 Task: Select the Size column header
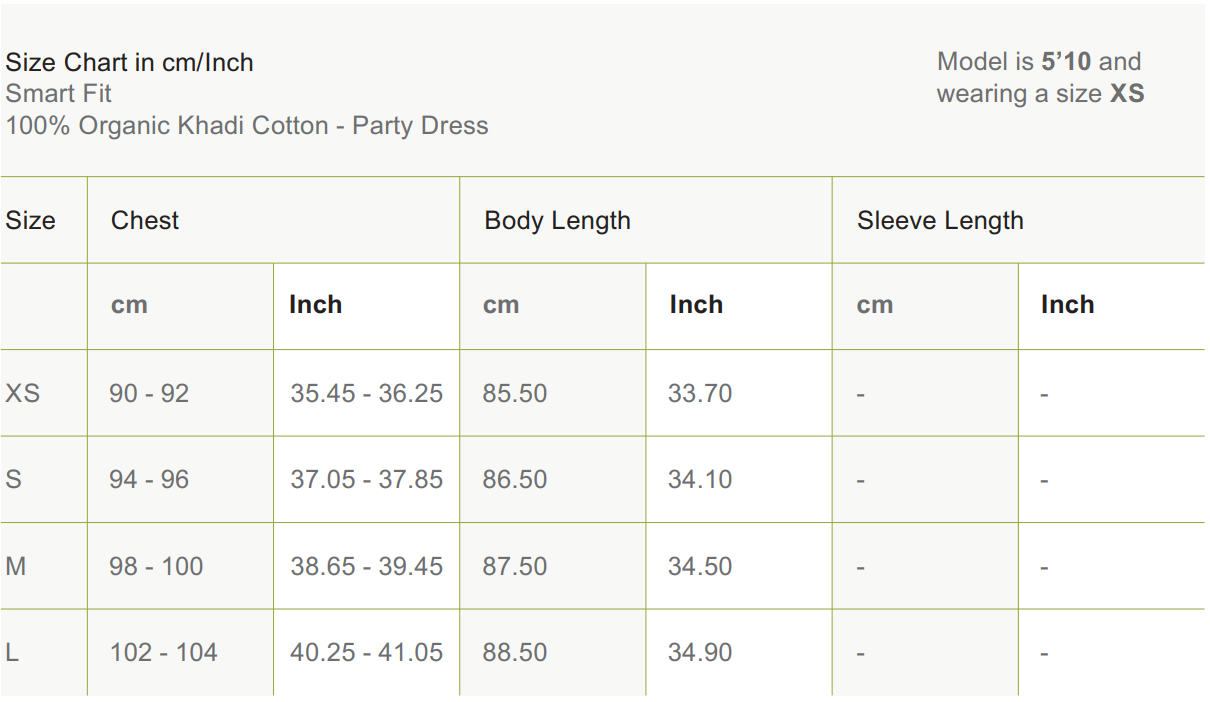pos(30,221)
